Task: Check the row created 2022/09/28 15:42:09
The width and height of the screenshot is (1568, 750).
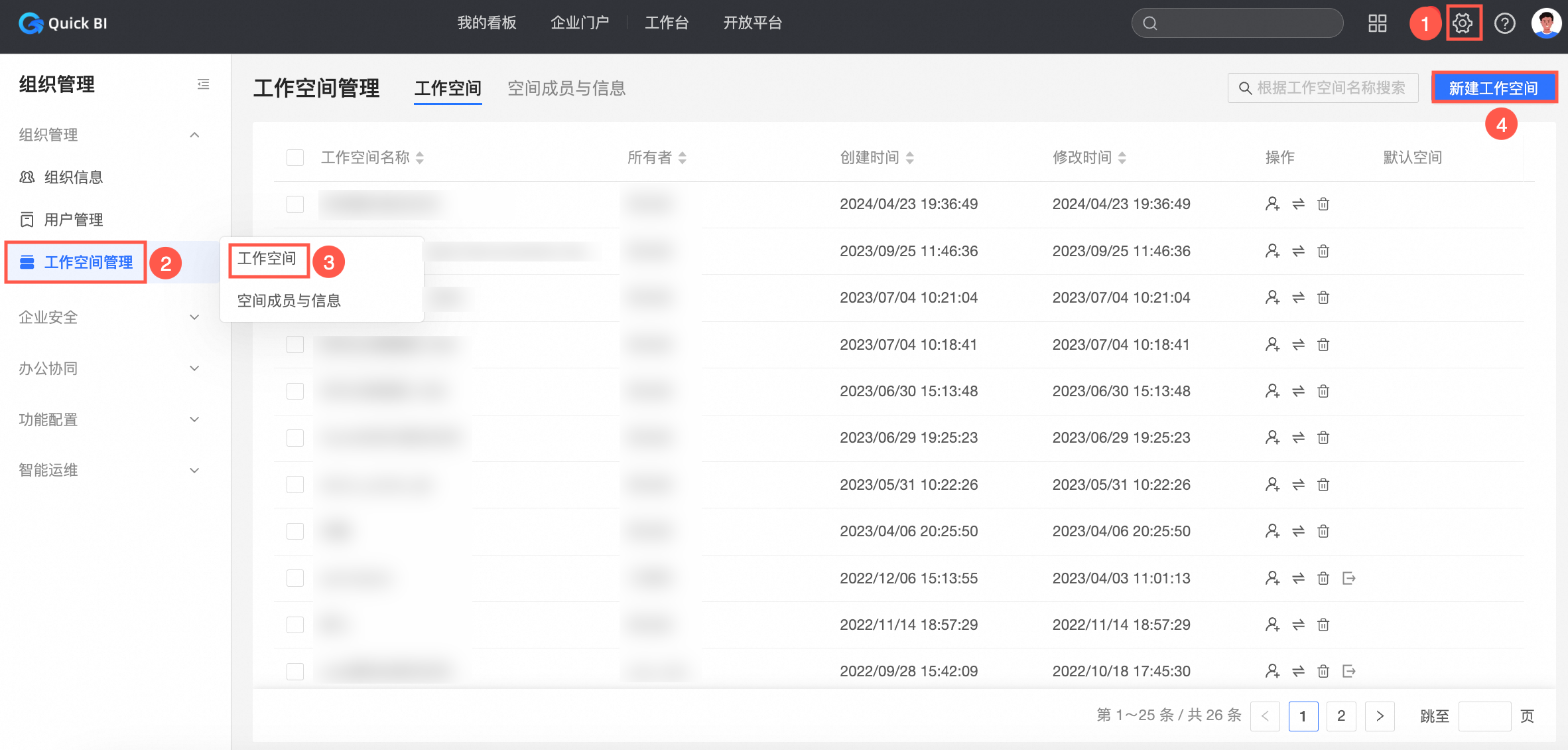Action: (x=295, y=671)
